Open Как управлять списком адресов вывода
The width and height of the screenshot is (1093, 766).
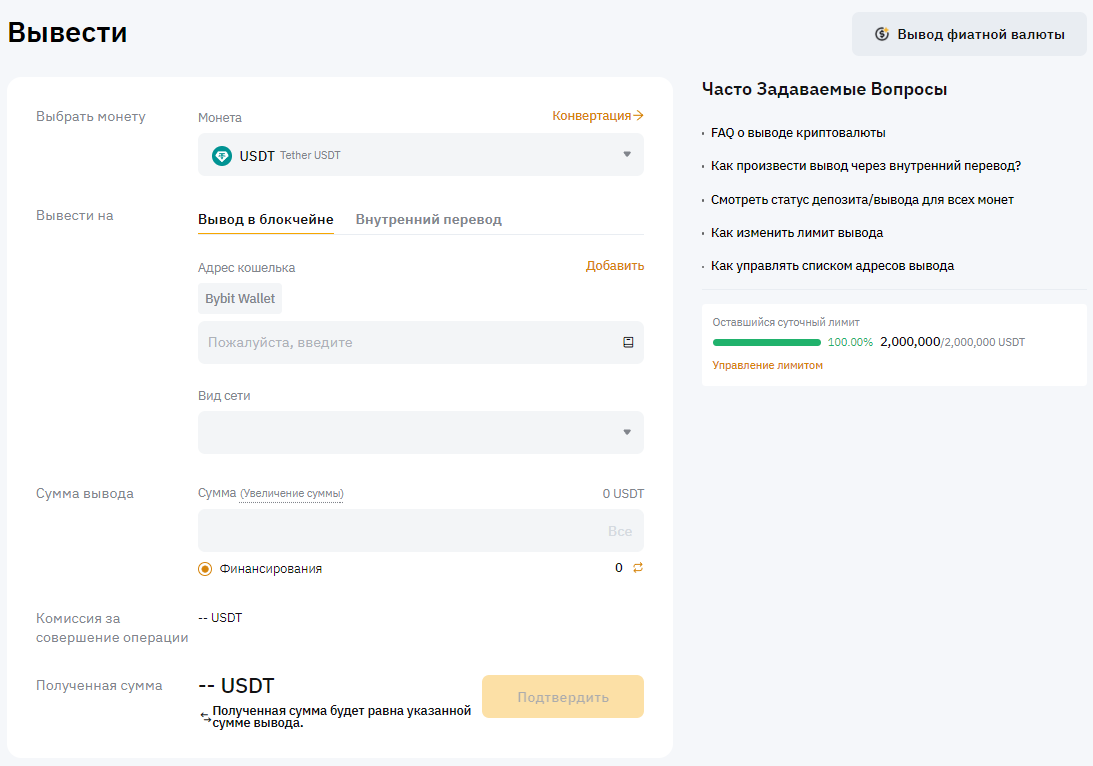tap(832, 266)
